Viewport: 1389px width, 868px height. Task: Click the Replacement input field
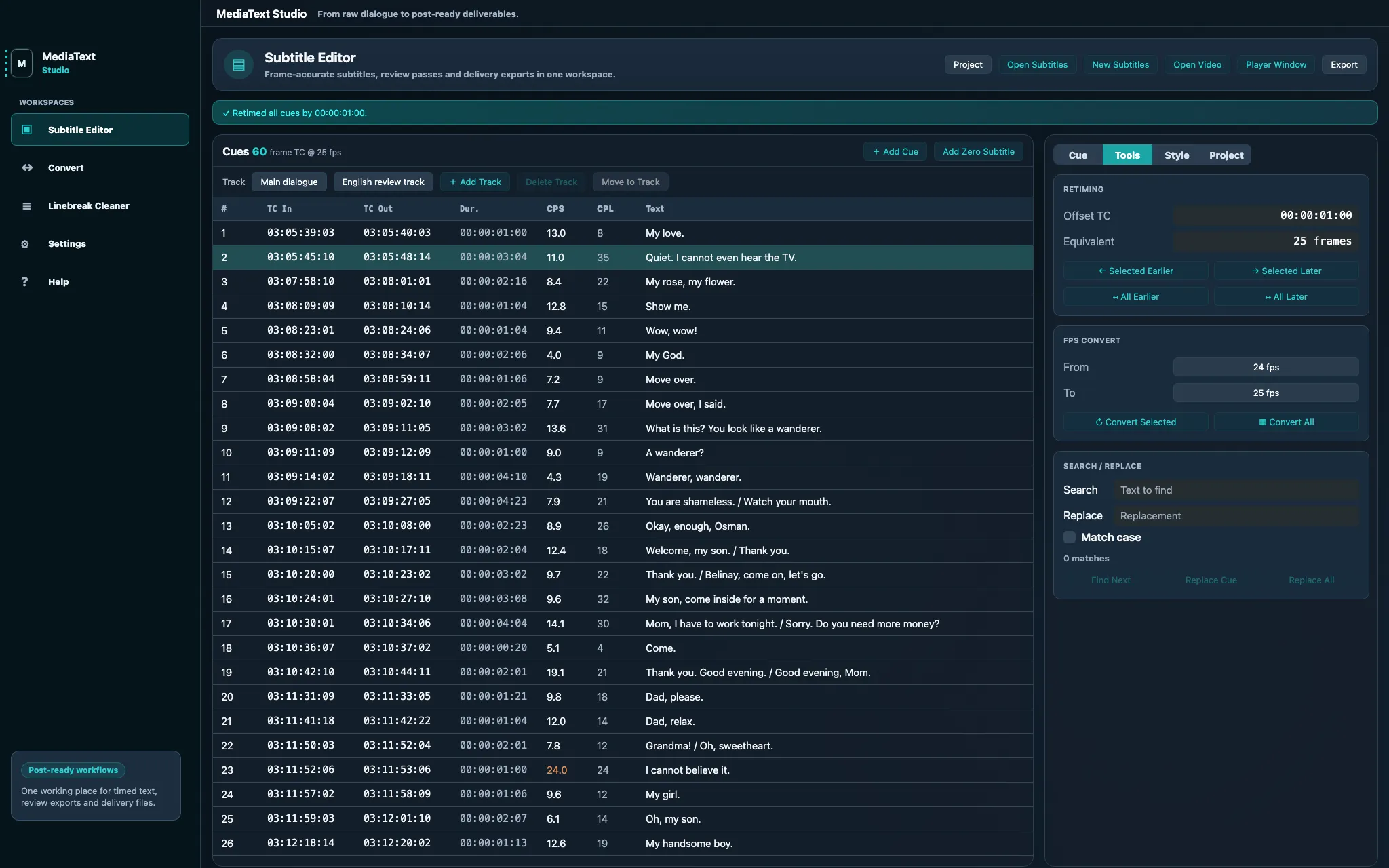pyautogui.click(x=1236, y=515)
